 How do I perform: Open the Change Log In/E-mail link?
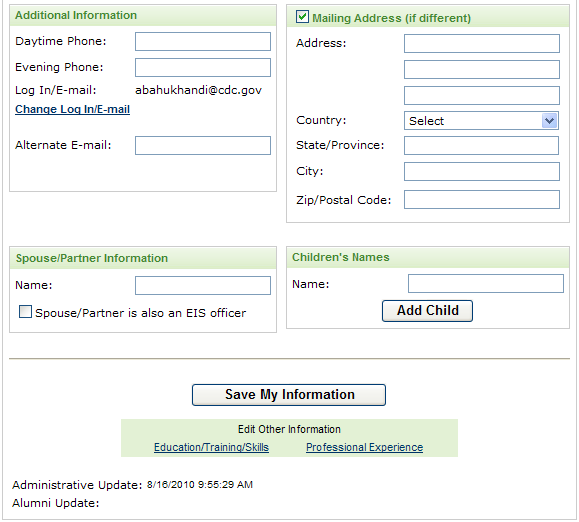pos(72,109)
